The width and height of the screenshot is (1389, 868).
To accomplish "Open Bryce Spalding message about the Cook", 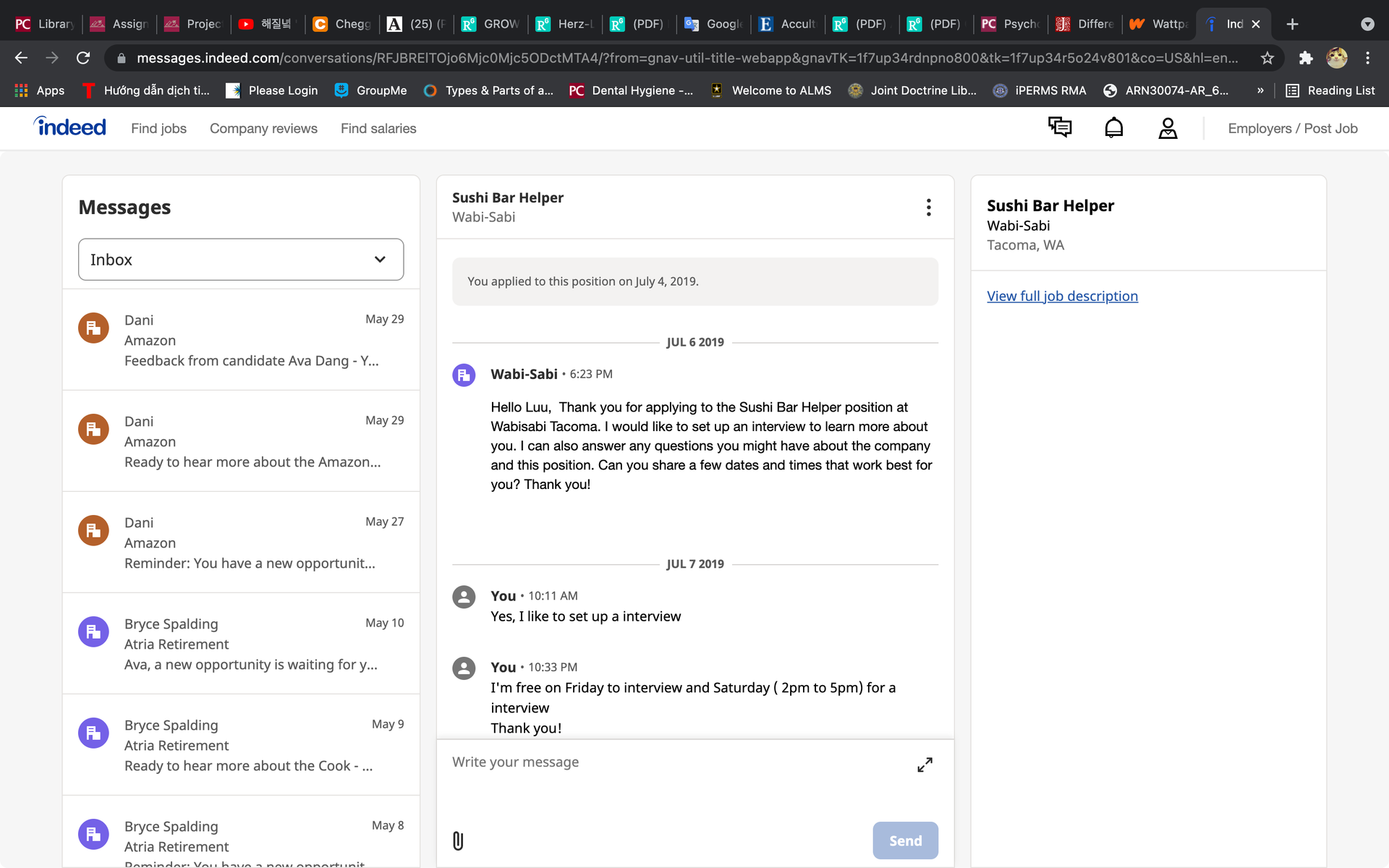I will (241, 745).
